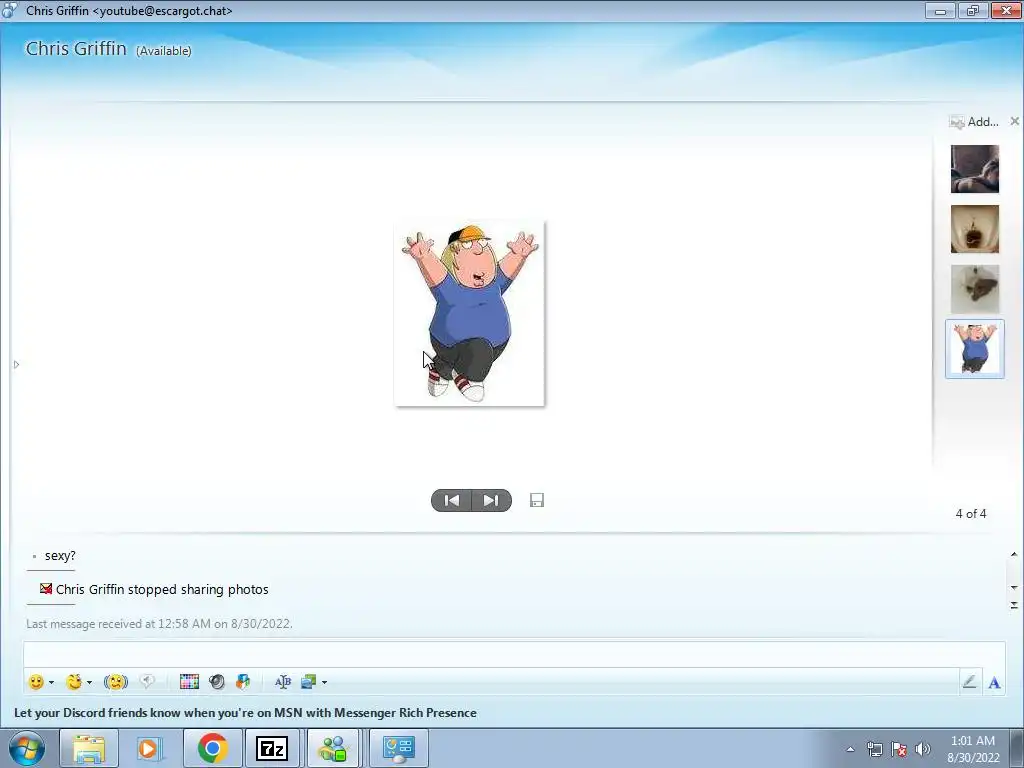Expand the wink list dropdown arrow
This screenshot has width=1024, height=768.
89,682
